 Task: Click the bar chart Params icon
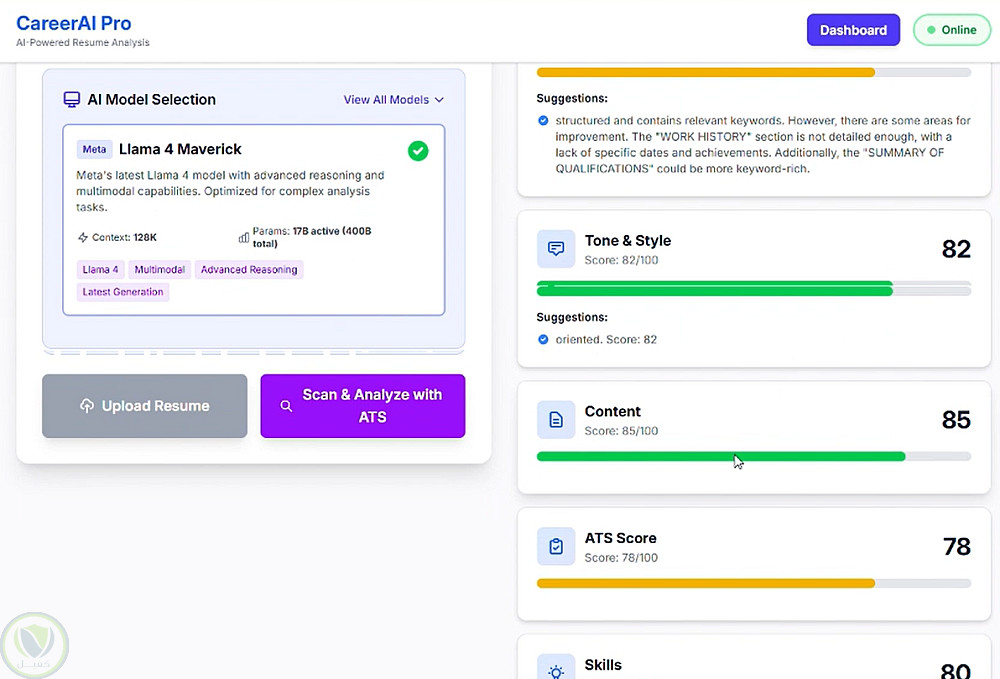244,238
